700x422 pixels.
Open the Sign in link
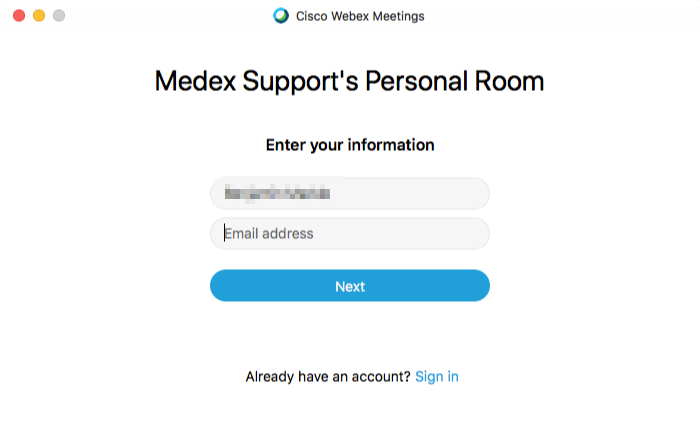click(437, 377)
